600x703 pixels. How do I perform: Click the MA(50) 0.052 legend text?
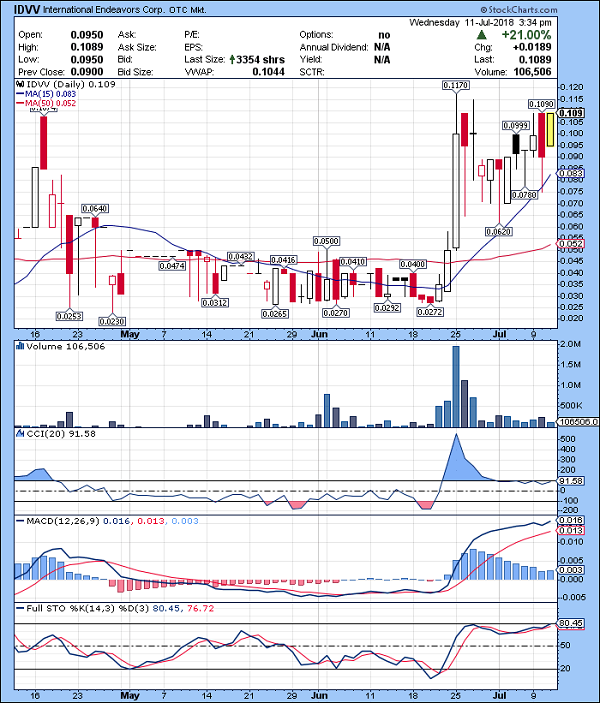51,103
